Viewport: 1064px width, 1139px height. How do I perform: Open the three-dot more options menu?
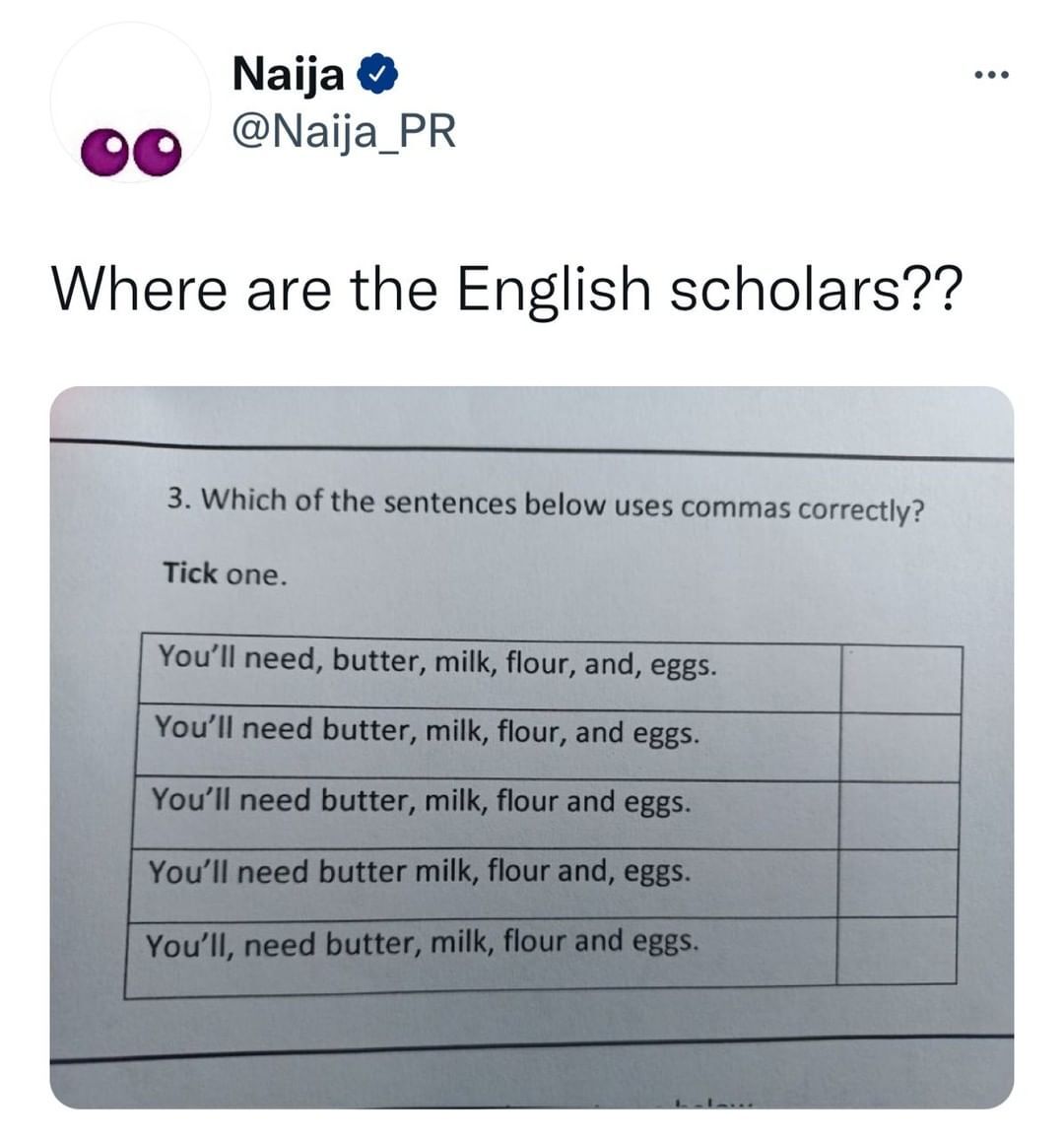coord(990,75)
